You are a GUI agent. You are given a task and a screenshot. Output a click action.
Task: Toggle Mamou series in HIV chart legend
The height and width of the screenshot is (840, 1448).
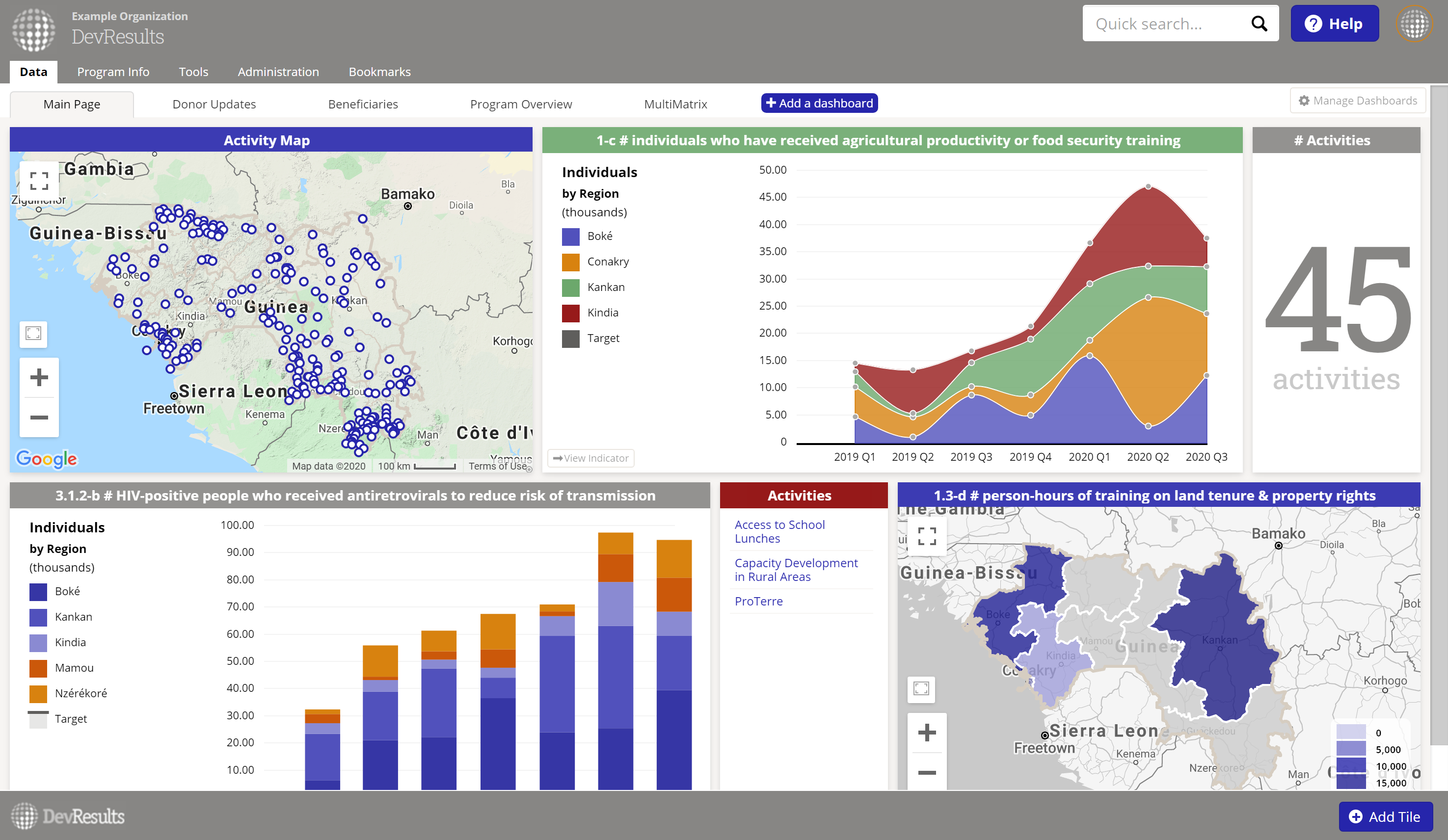[x=74, y=668]
